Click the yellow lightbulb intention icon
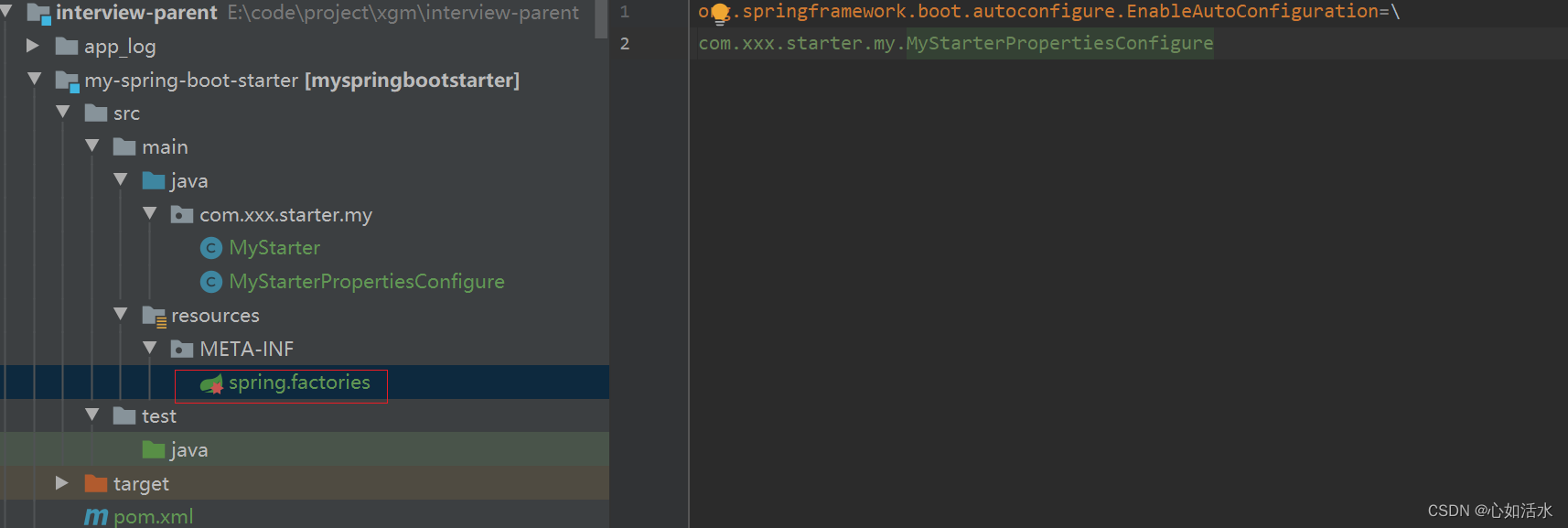Screen dimensions: 1568x528 point(720,14)
